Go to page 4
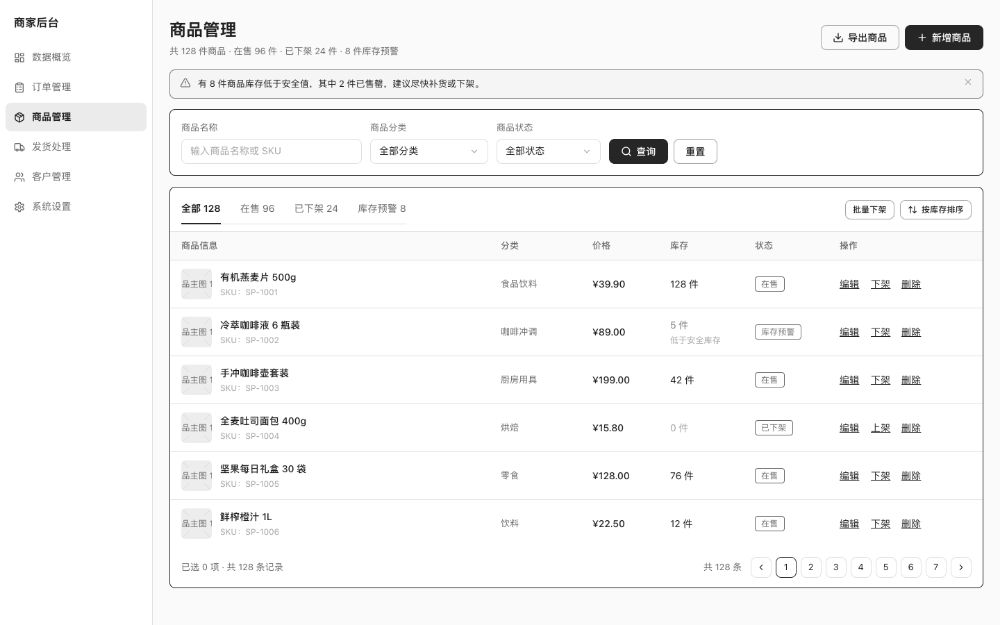Image resolution: width=1000 pixels, height=625 pixels. coord(860,567)
